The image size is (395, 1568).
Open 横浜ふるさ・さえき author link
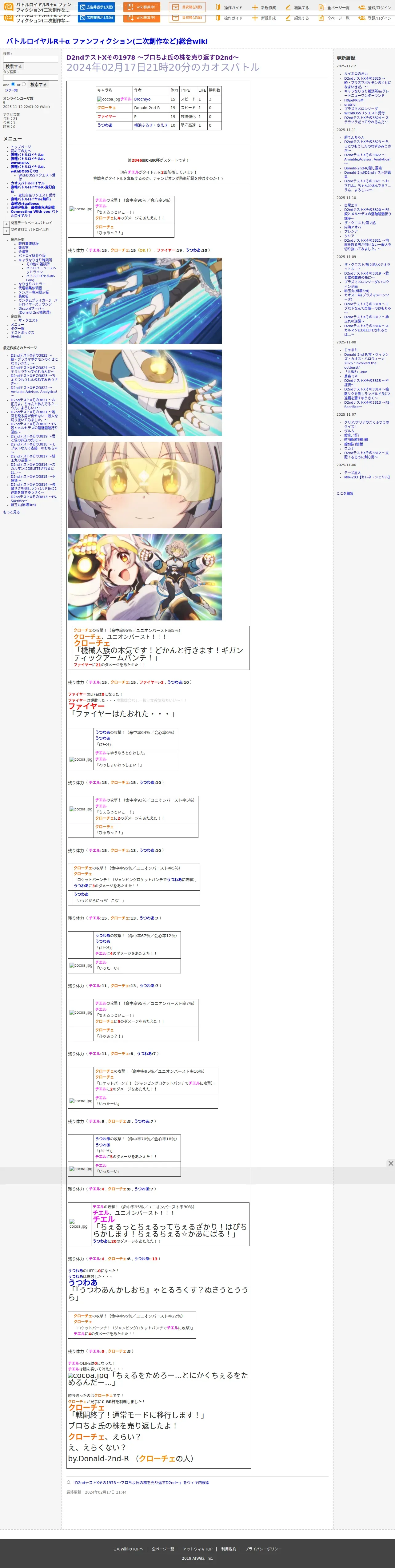[151, 125]
